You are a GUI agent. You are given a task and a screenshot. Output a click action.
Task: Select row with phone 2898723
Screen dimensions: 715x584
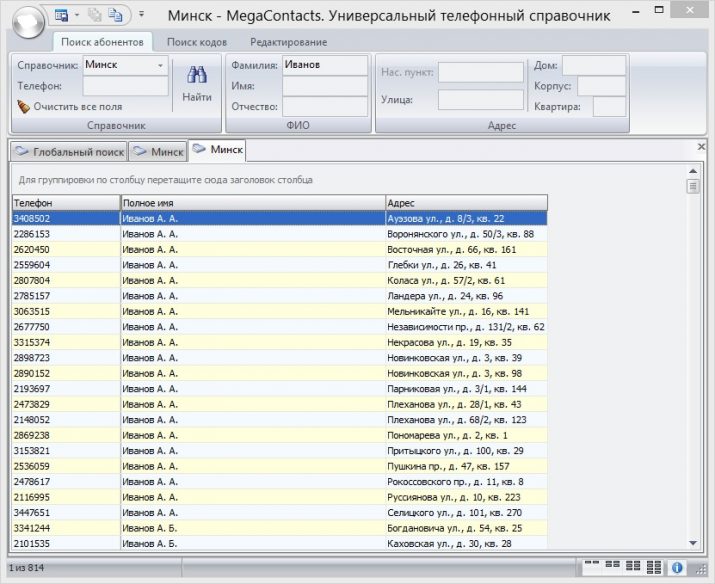coord(280,358)
